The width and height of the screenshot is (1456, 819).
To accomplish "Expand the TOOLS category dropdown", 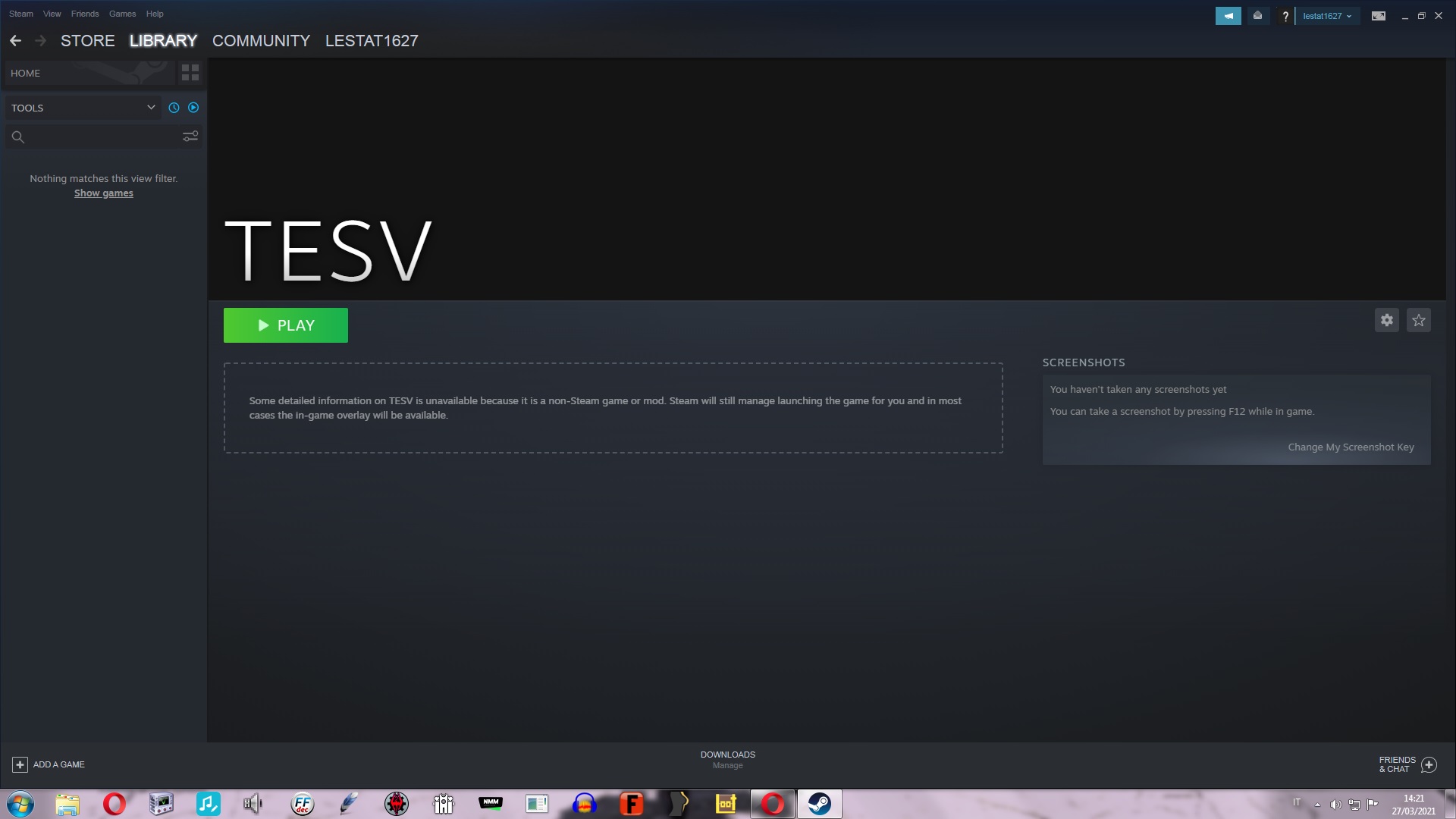I will [x=83, y=108].
